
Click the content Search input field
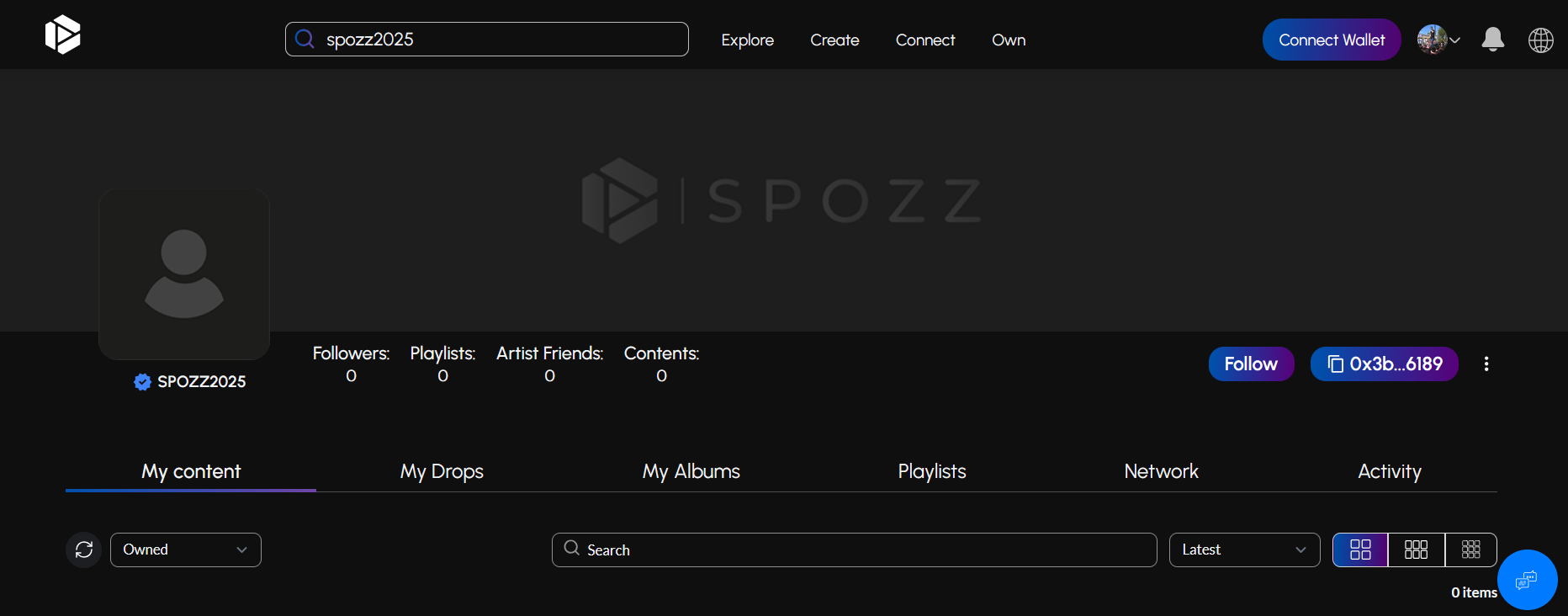(x=855, y=550)
